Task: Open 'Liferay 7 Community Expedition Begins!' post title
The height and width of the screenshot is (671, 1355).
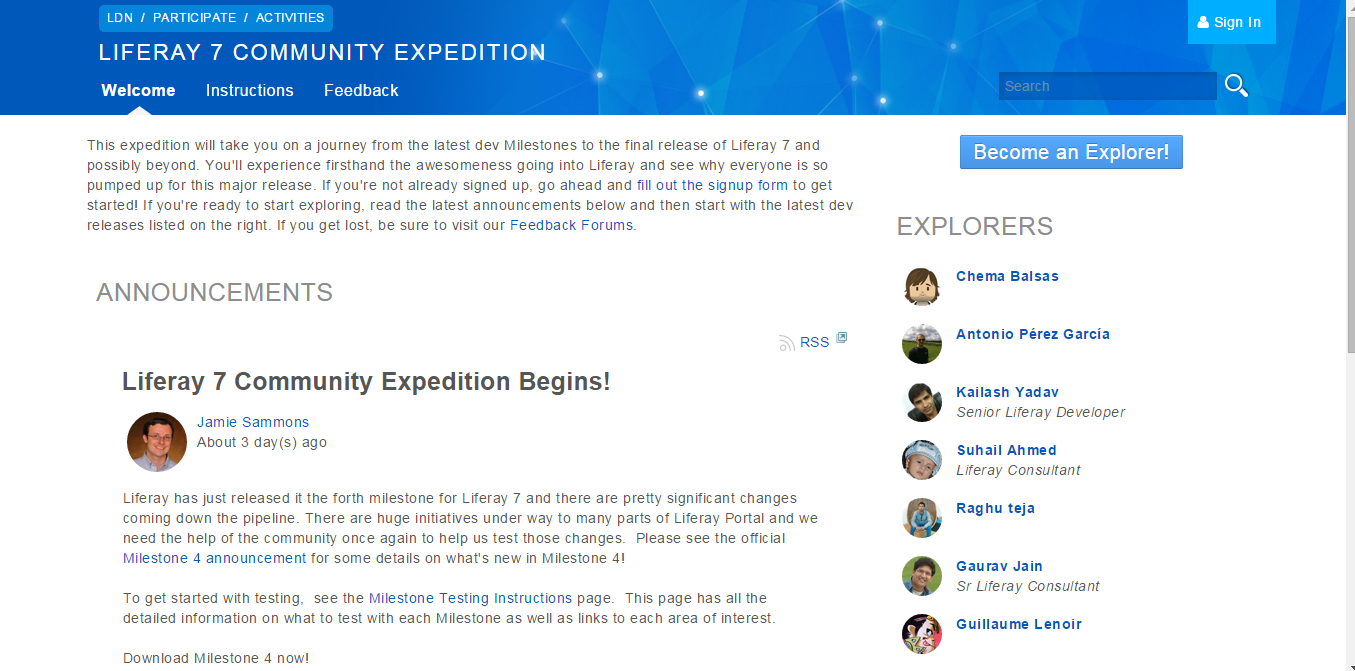Action: [366, 381]
